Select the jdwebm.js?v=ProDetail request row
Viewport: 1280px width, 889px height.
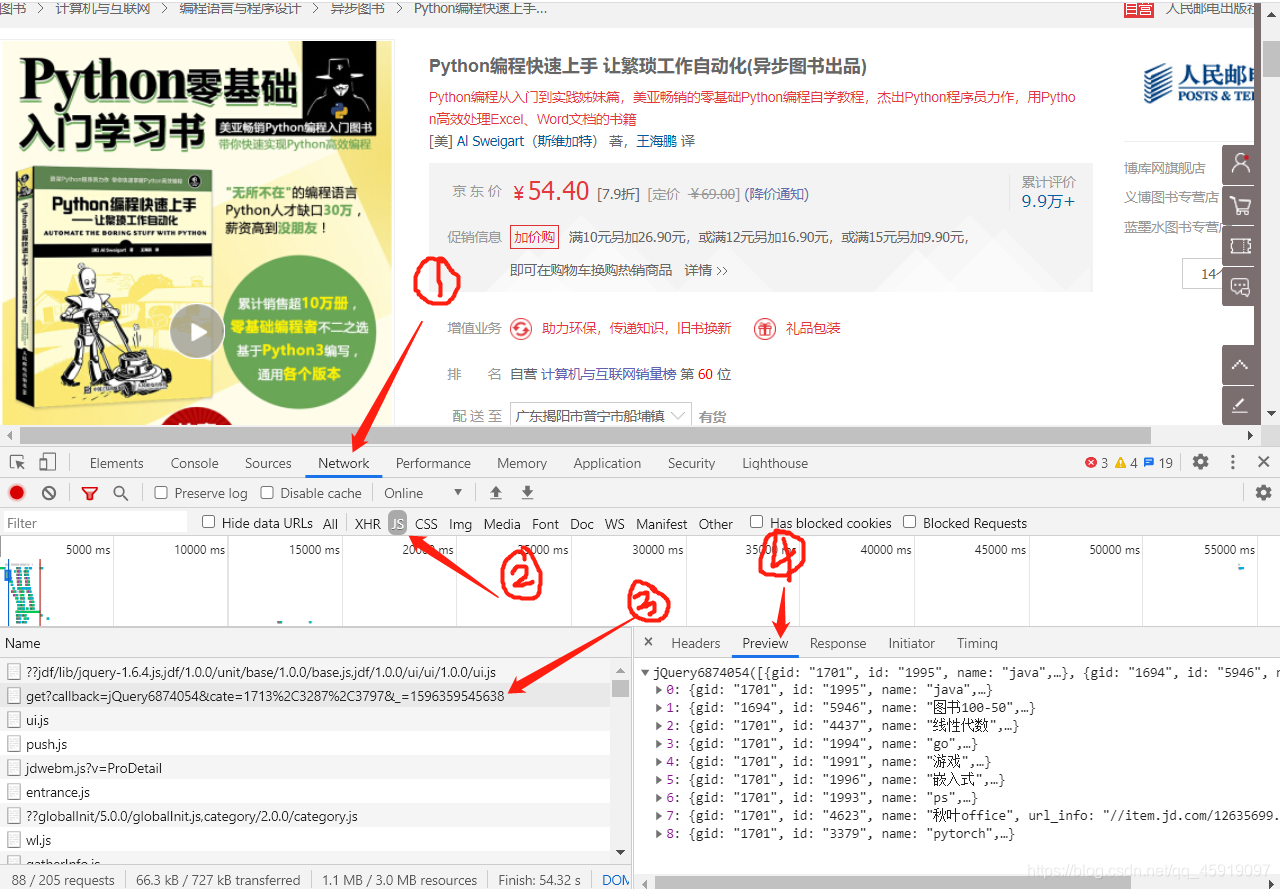pyautogui.click(x=304, y=768)
